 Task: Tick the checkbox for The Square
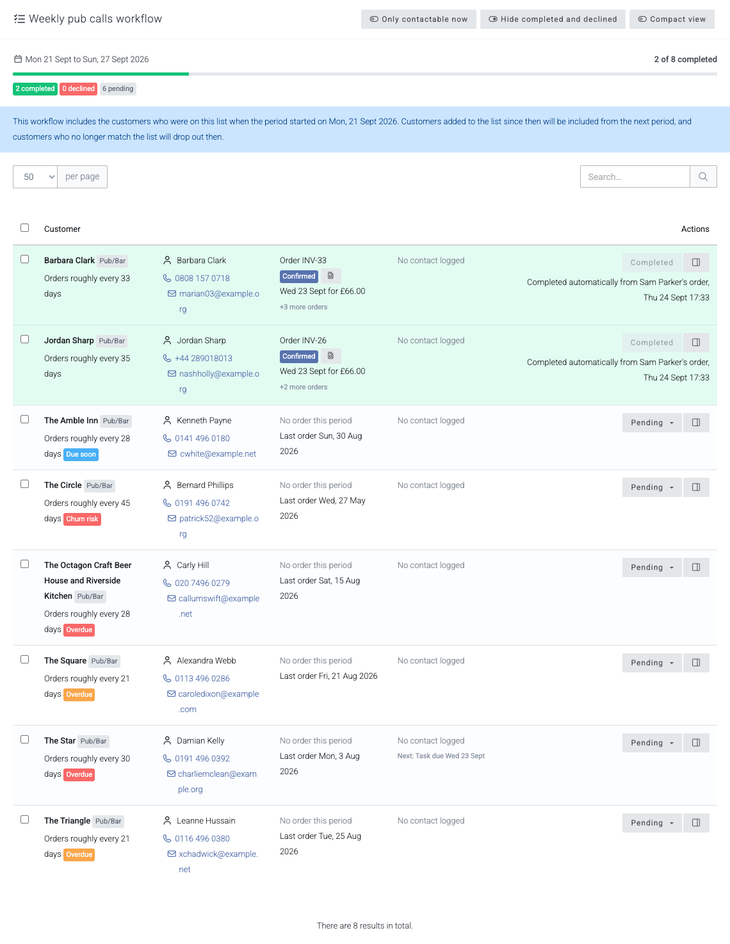click(x=25, y=660)
